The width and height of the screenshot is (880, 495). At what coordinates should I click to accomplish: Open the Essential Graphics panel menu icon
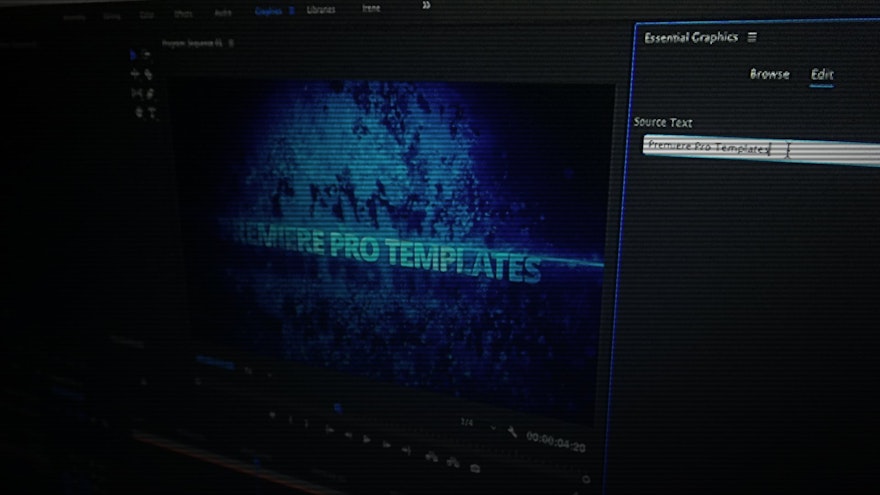coord(753,37)
